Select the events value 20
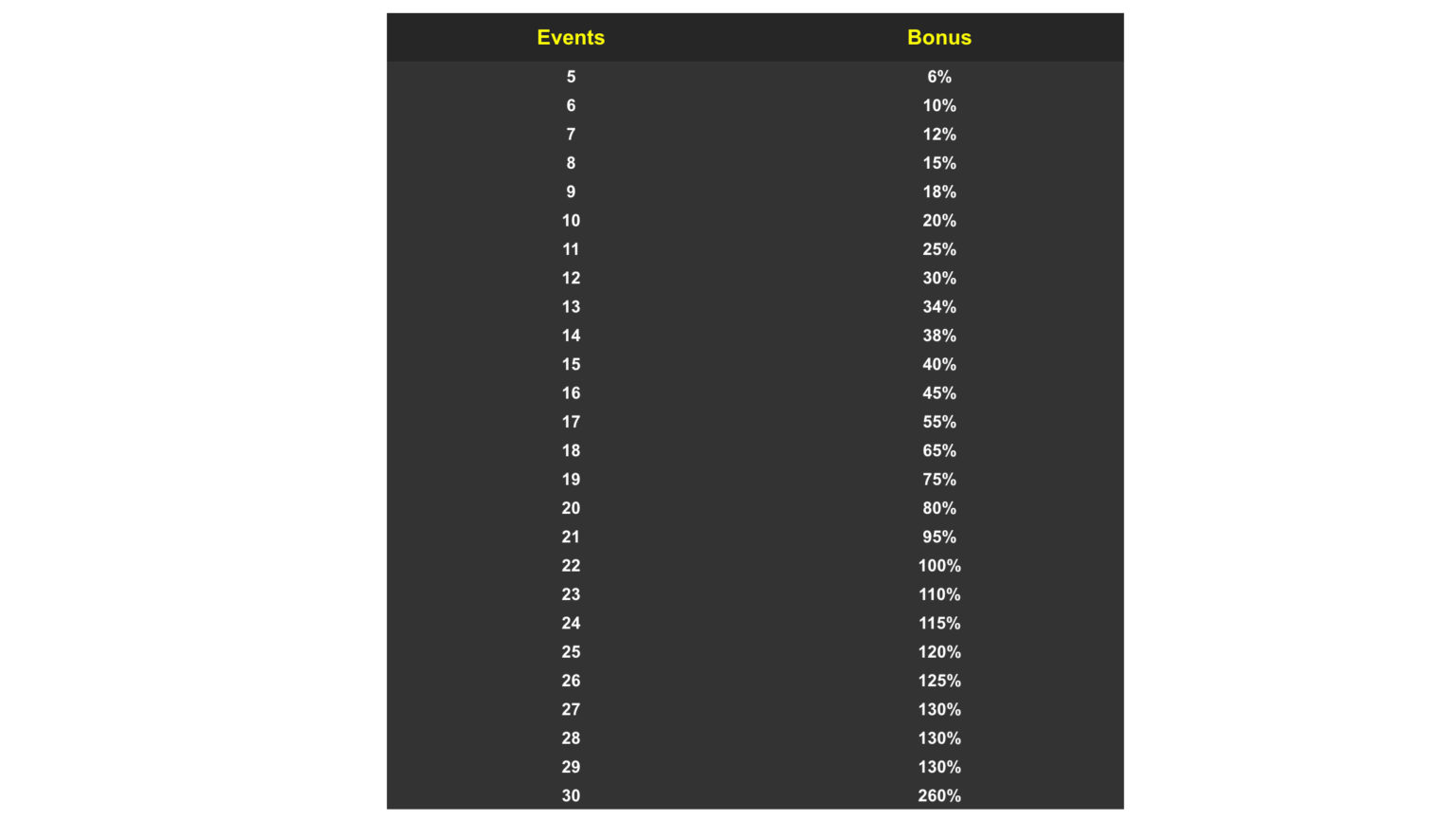The image size is (1456, 838). tap(571, 508)
